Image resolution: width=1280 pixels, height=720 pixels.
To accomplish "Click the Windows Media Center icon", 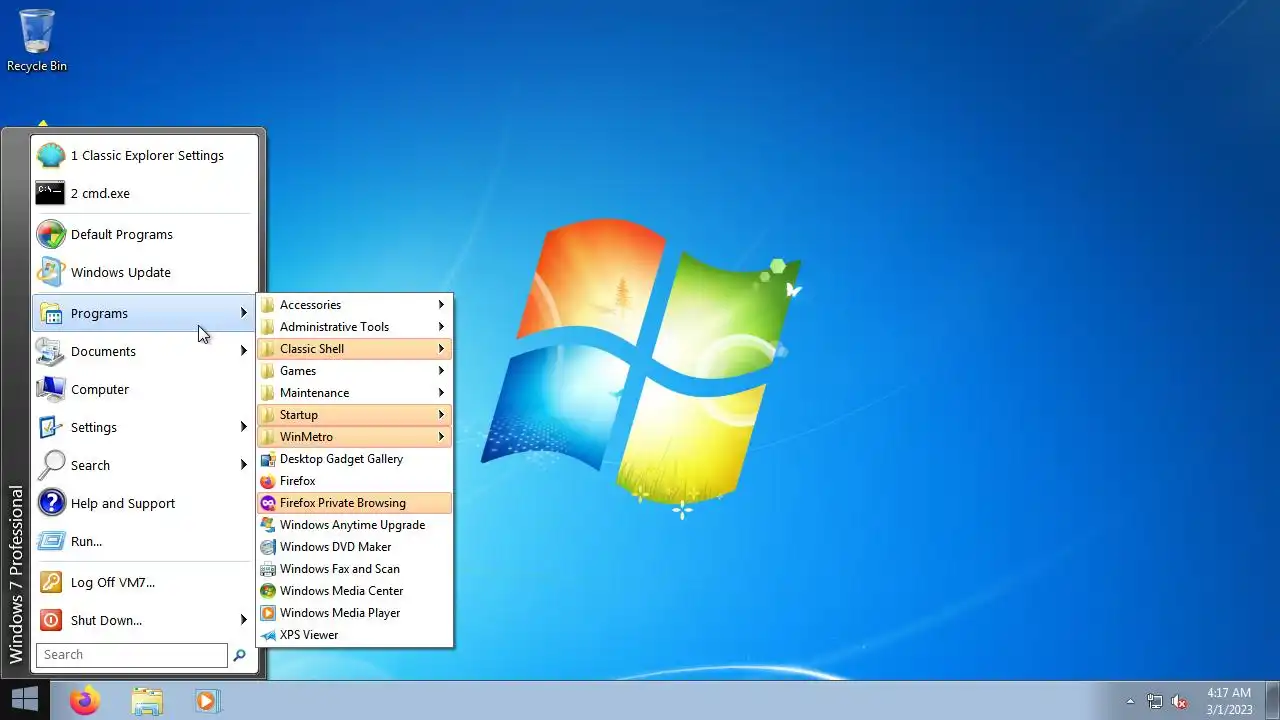I will pyautogui.click(x=267, y=591).
